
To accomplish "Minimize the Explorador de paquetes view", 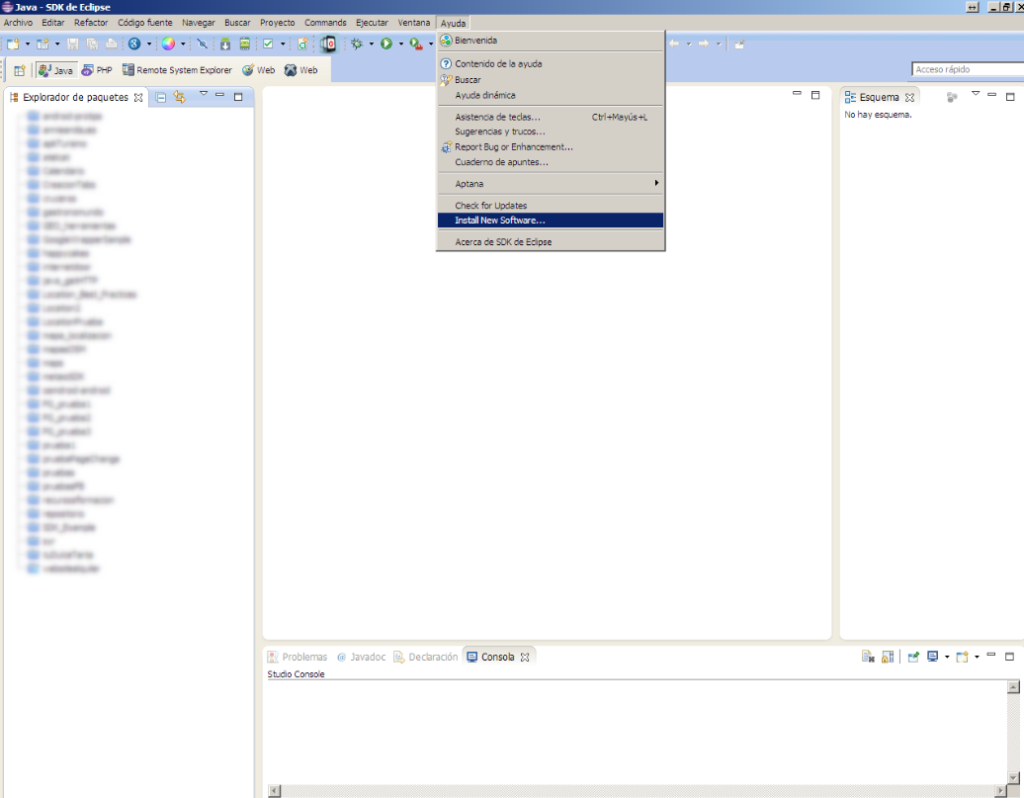I will (220, 95).
